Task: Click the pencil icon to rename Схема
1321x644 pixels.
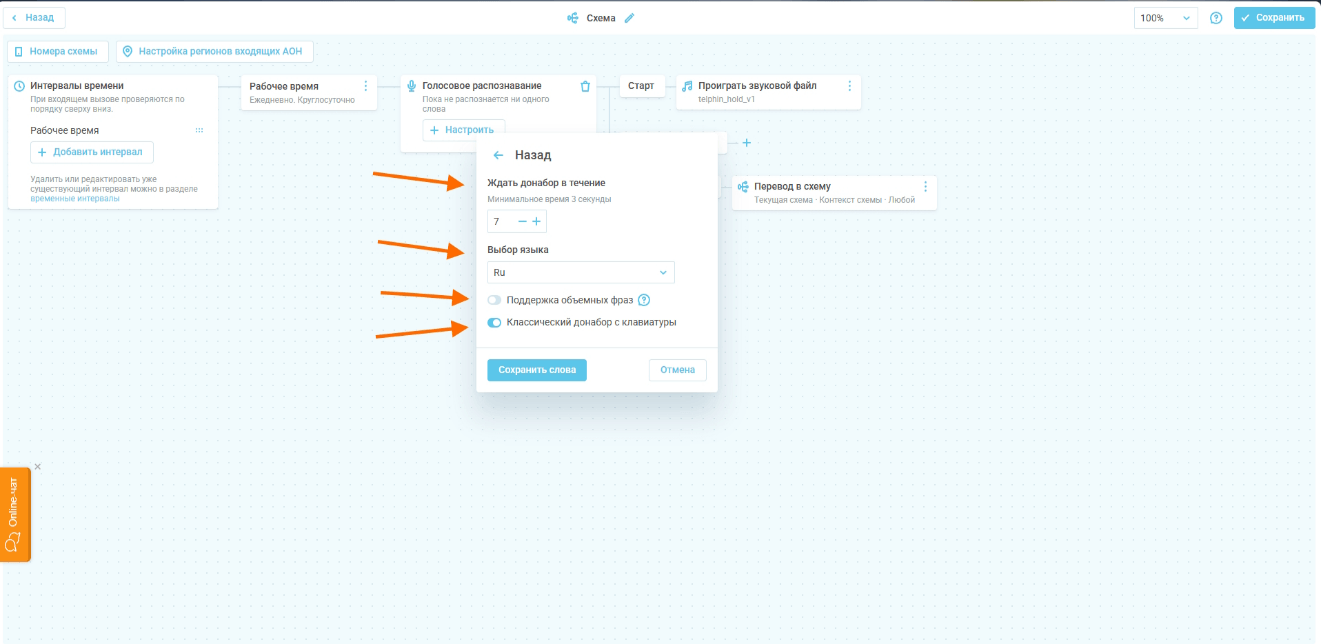Action: [x=629, y=18]
